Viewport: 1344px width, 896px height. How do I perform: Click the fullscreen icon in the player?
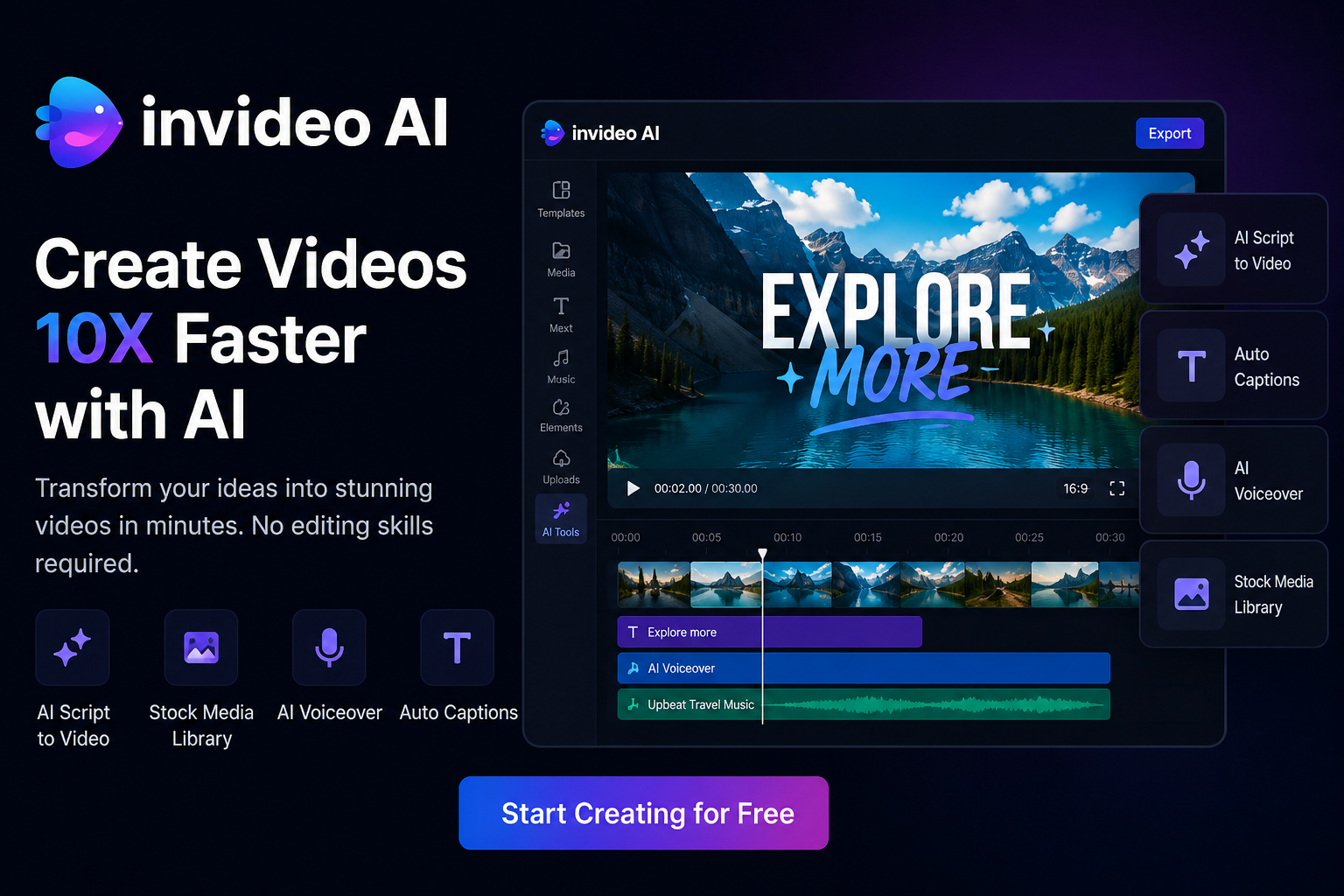pos(1116,488)
